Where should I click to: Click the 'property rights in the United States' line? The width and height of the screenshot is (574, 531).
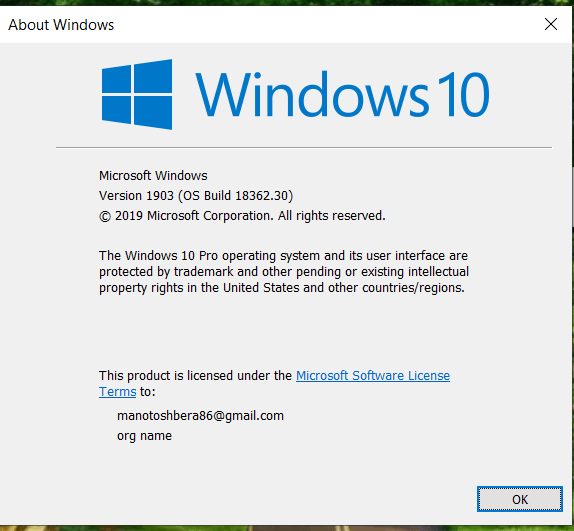tap(282, 288)
